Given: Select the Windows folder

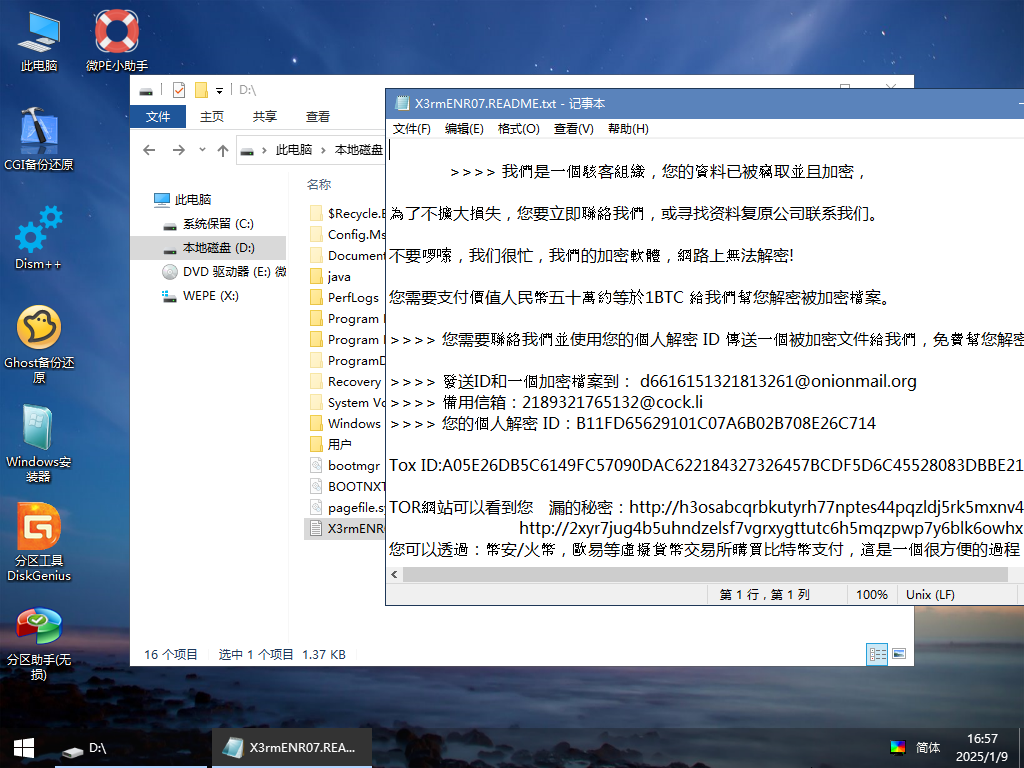Looking at the screenshot, I should (x=345, y=423).
